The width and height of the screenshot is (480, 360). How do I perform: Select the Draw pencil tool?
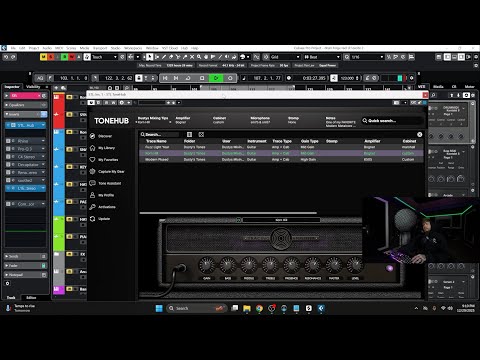[164, 57]
